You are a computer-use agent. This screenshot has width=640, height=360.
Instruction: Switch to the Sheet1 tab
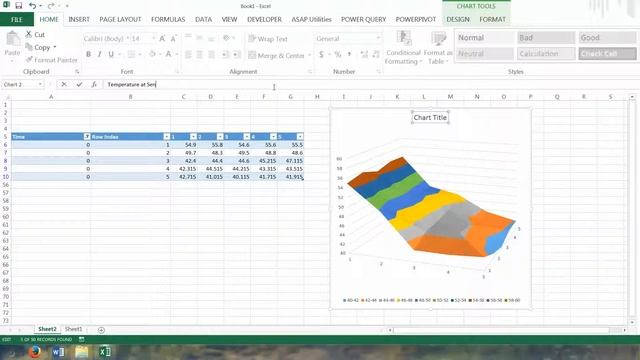click(73, 329)
